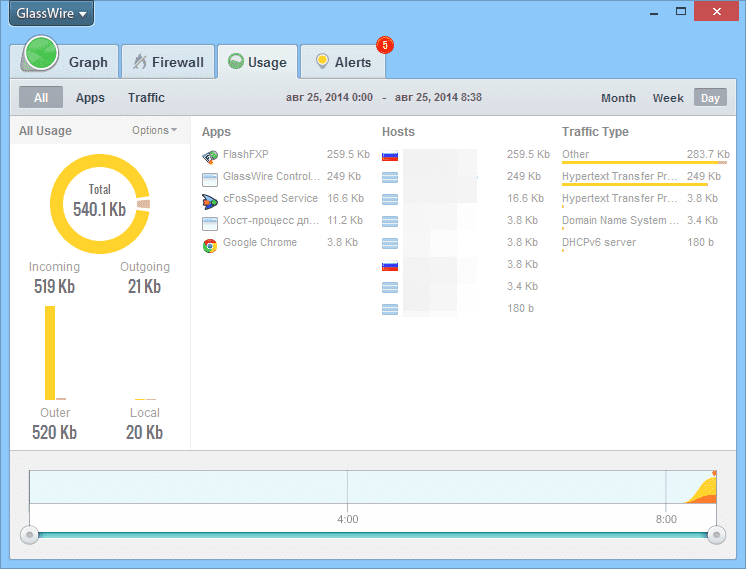Expand the Options dropdown

point(154,130)
